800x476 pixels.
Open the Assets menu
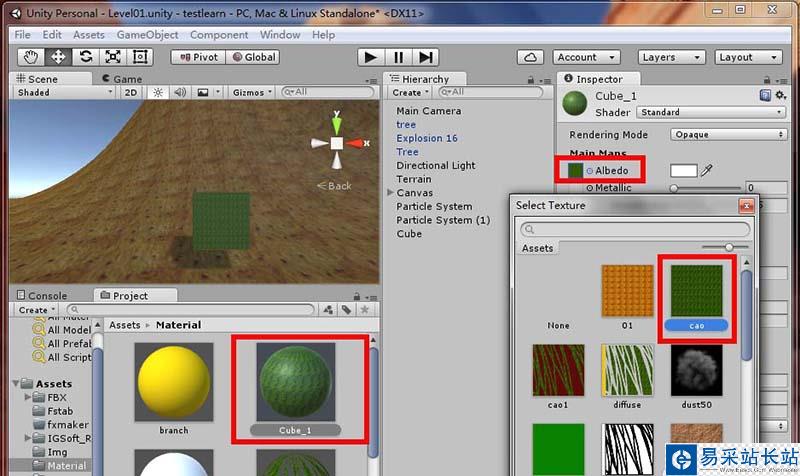(89, 35)
